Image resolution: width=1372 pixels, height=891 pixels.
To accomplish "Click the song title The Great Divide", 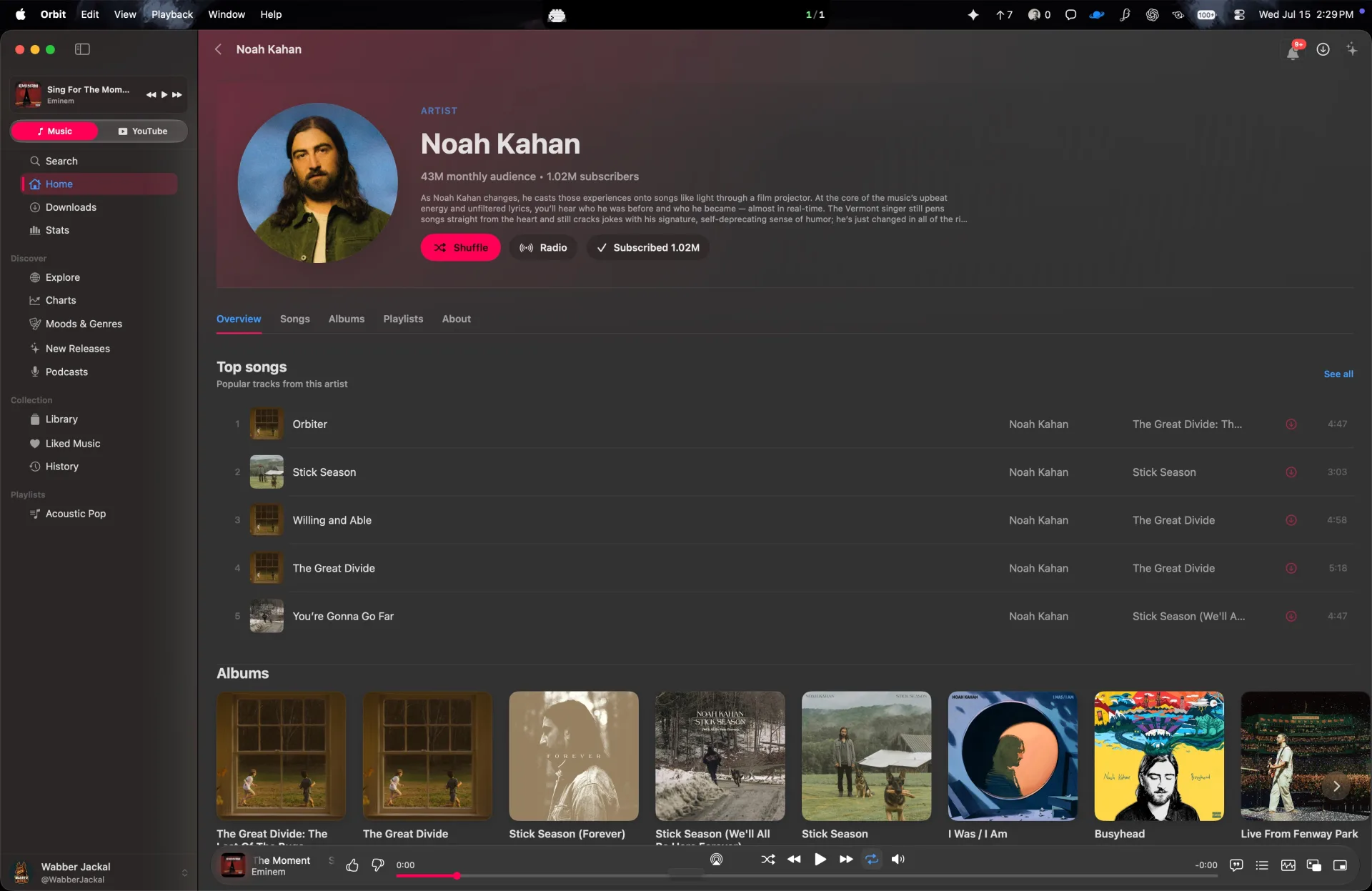I will click(x=334, y=569).
